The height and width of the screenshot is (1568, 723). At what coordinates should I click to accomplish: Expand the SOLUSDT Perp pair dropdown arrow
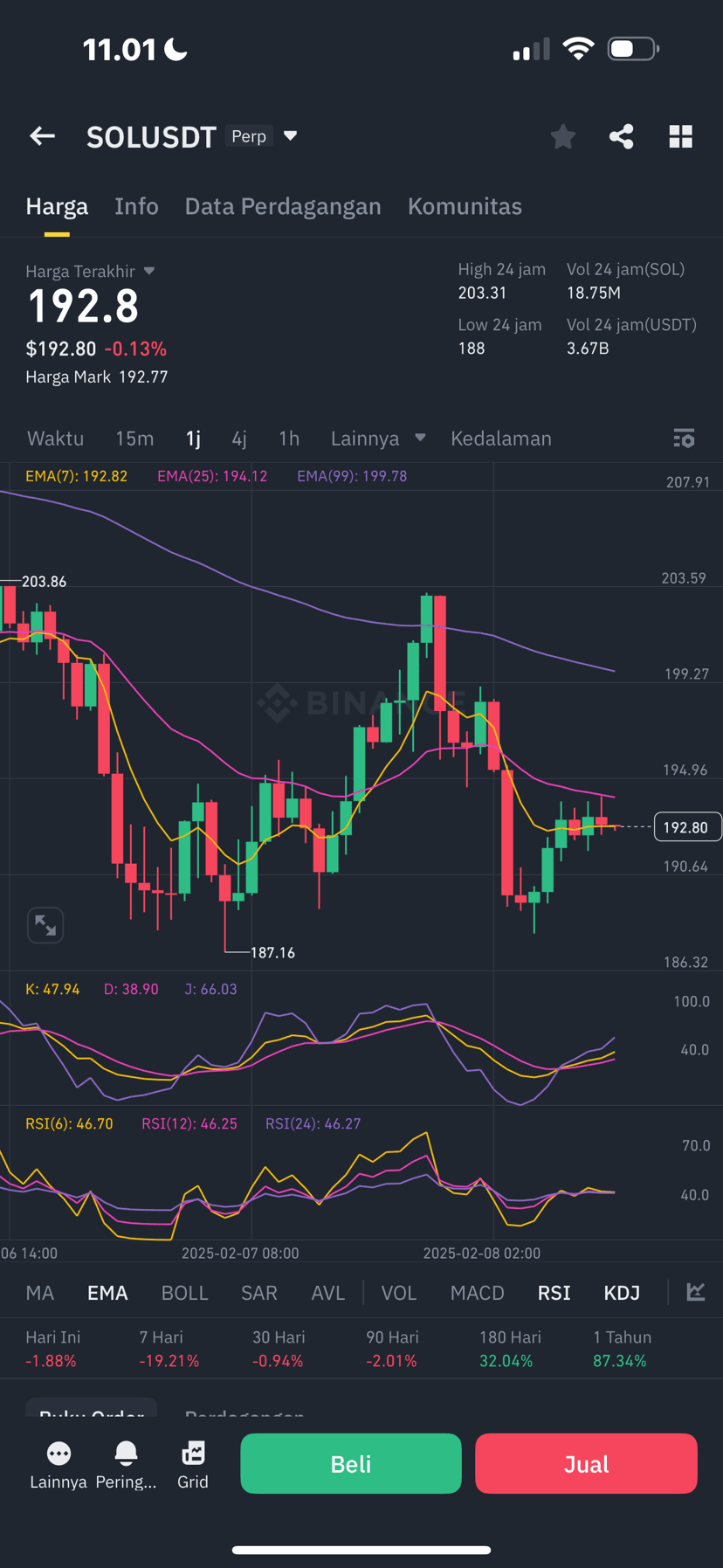291,136
